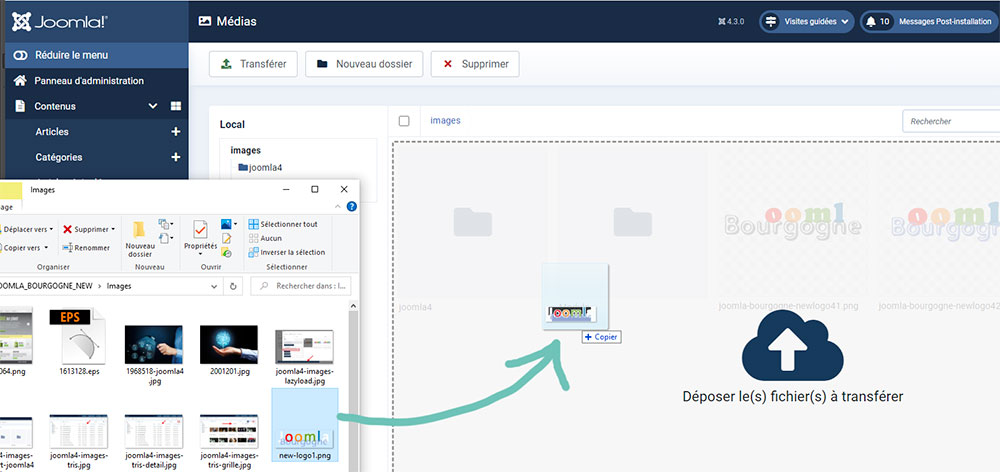Click the Propriétés icon in Explorer ribbon
The height and width of the screenshot is (472, 1000).
[200, 229]
